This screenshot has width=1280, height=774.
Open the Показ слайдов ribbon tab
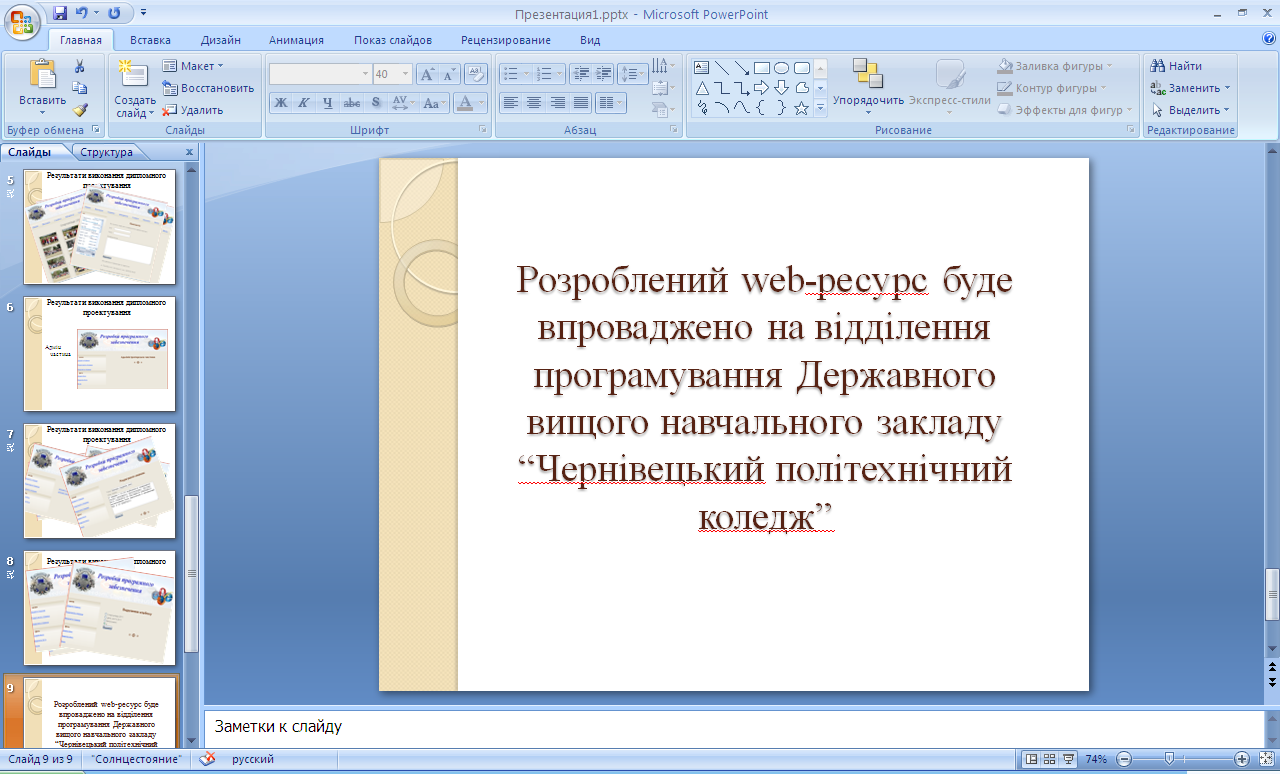tap(393, 40)
